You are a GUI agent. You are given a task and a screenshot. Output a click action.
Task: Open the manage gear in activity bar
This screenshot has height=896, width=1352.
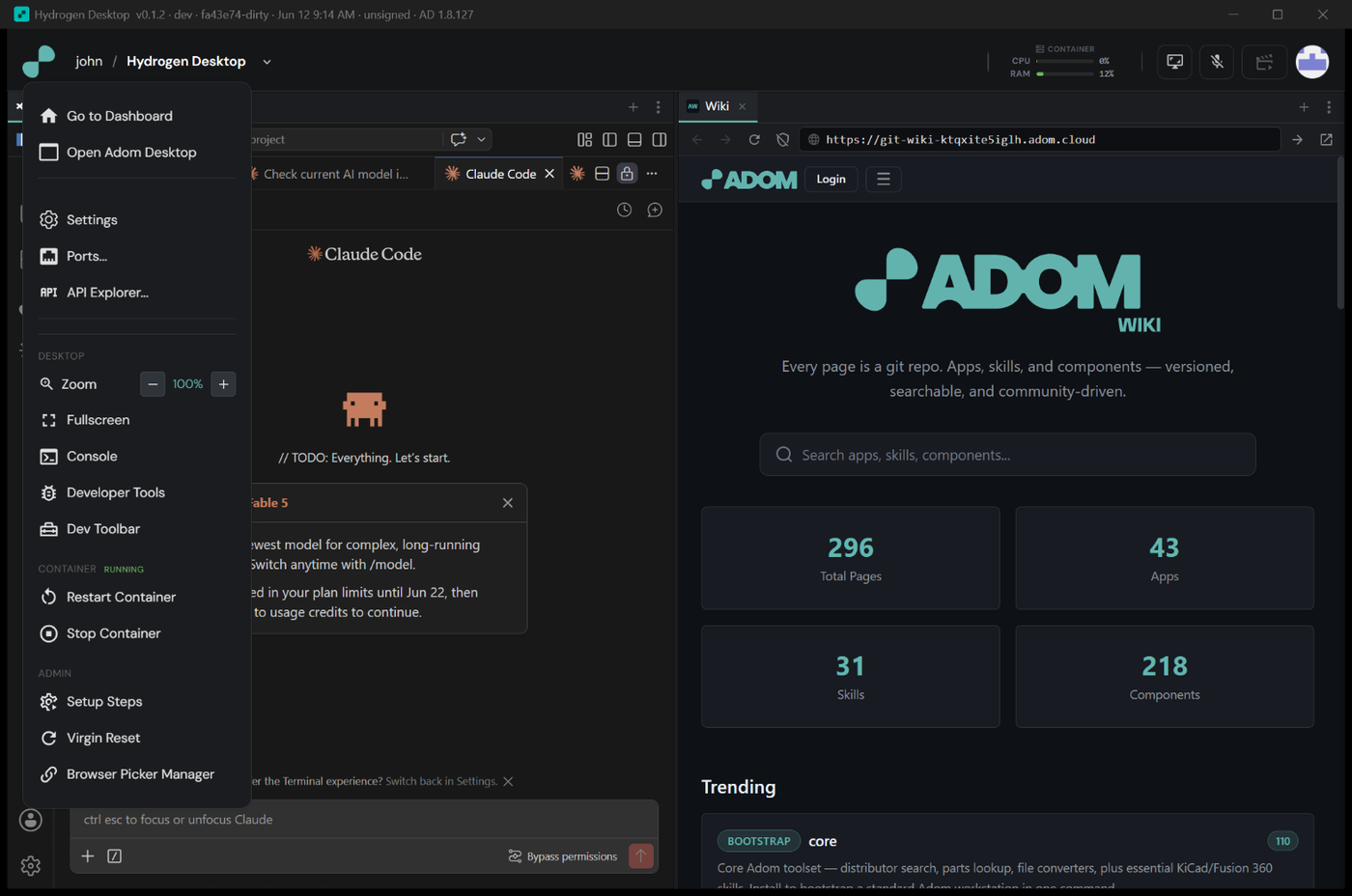pos(31,866)
